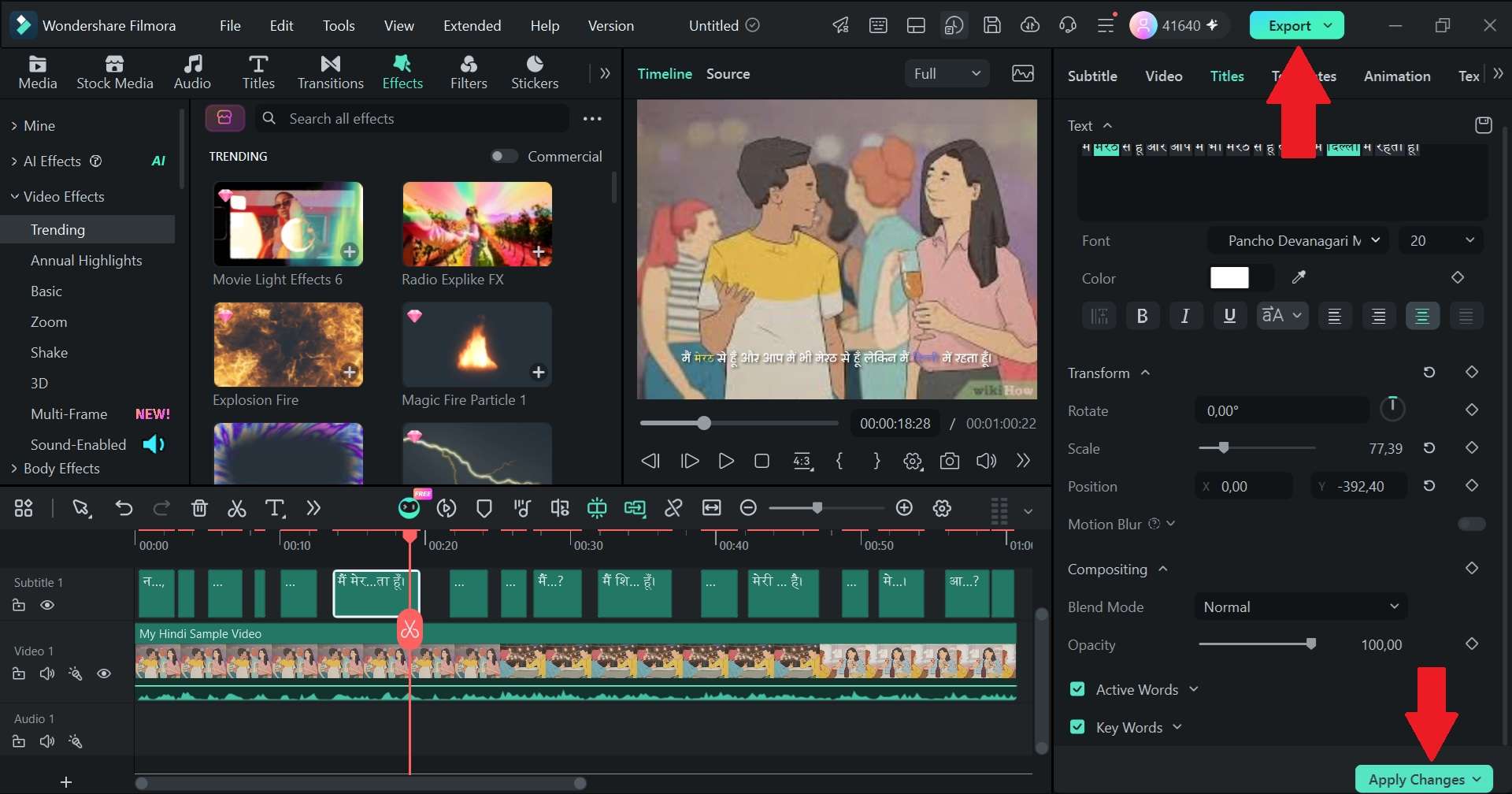1512x794 pixels.
Task: Click the preview volume speaker icon
Action: click(x=986, y=461)
